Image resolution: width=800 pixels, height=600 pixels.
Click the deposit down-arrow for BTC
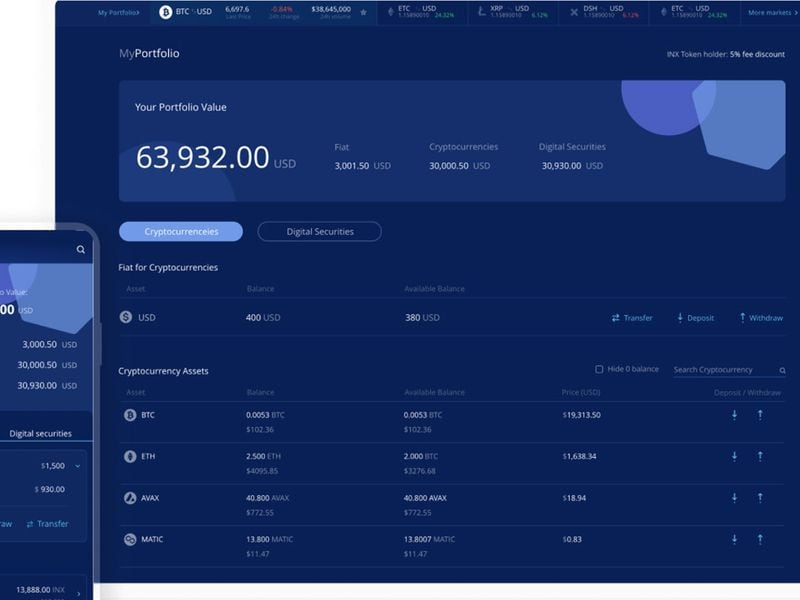tap(733, 414)
